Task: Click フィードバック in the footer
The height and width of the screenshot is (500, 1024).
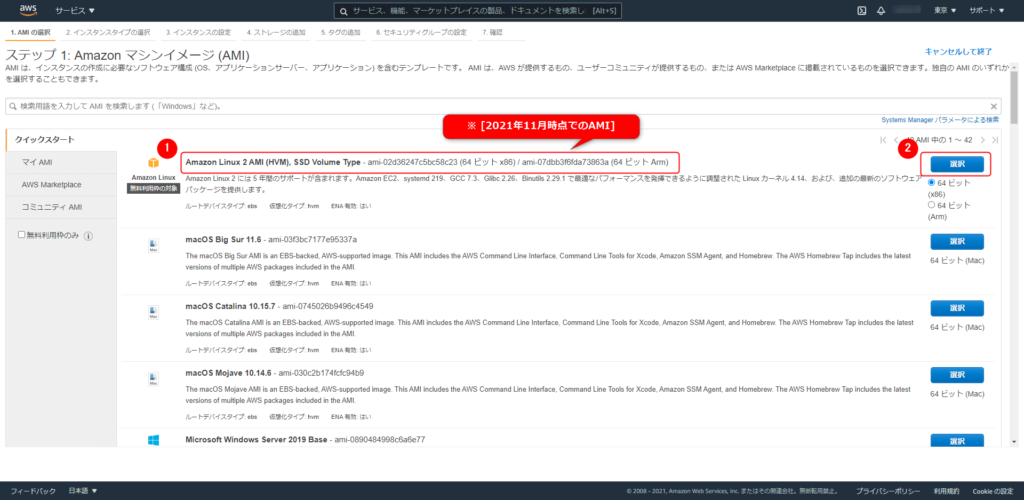Action: tap(33, 491)
